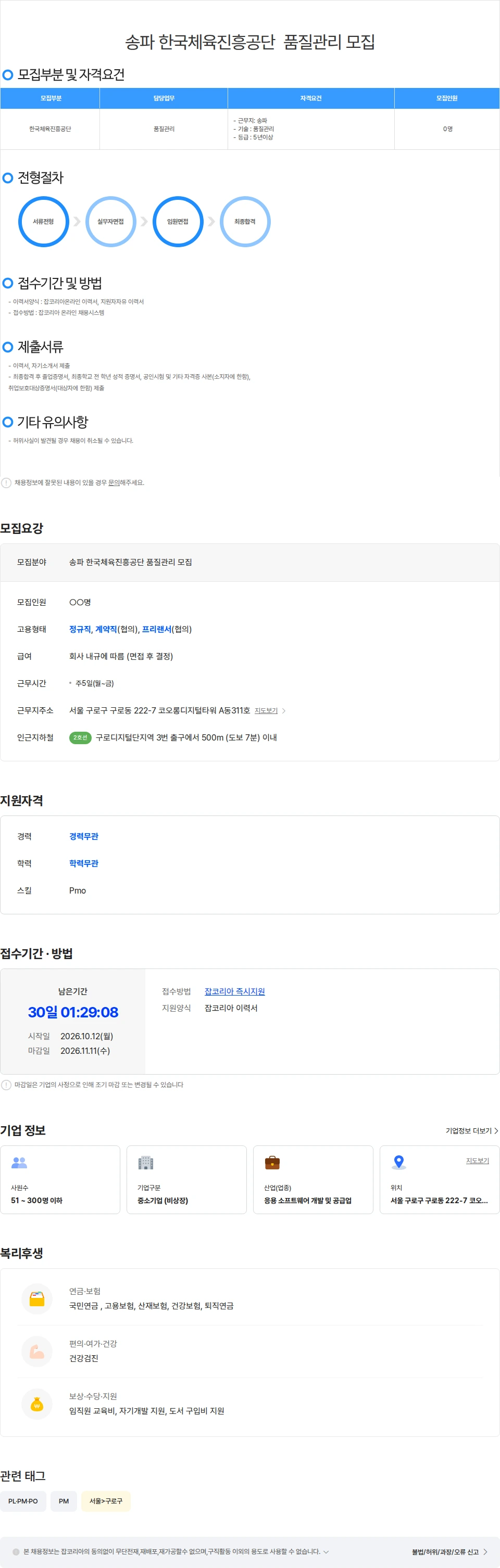Click 중소기업 (비상장) text
The width and height of the screenshot is (500, 1568).
(x=162, y=1201)
